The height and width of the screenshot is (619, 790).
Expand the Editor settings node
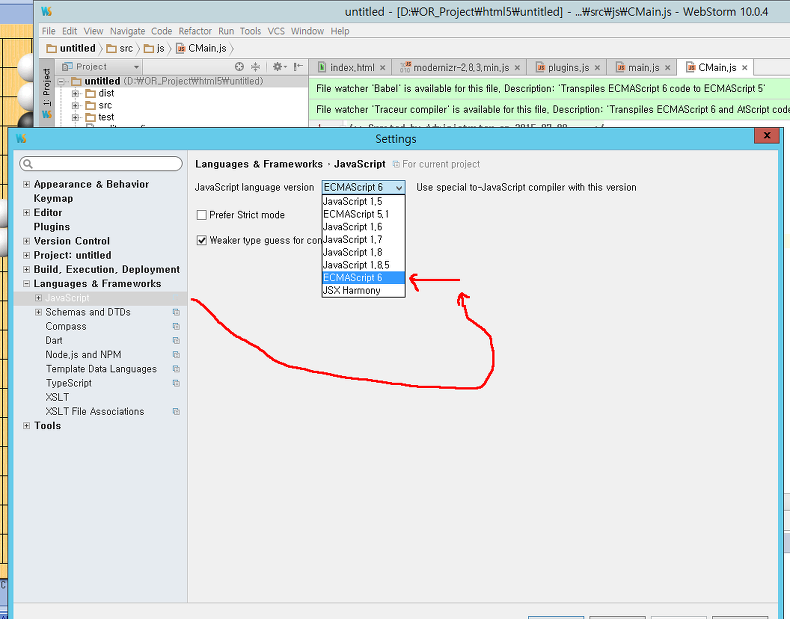pos(27,213)
